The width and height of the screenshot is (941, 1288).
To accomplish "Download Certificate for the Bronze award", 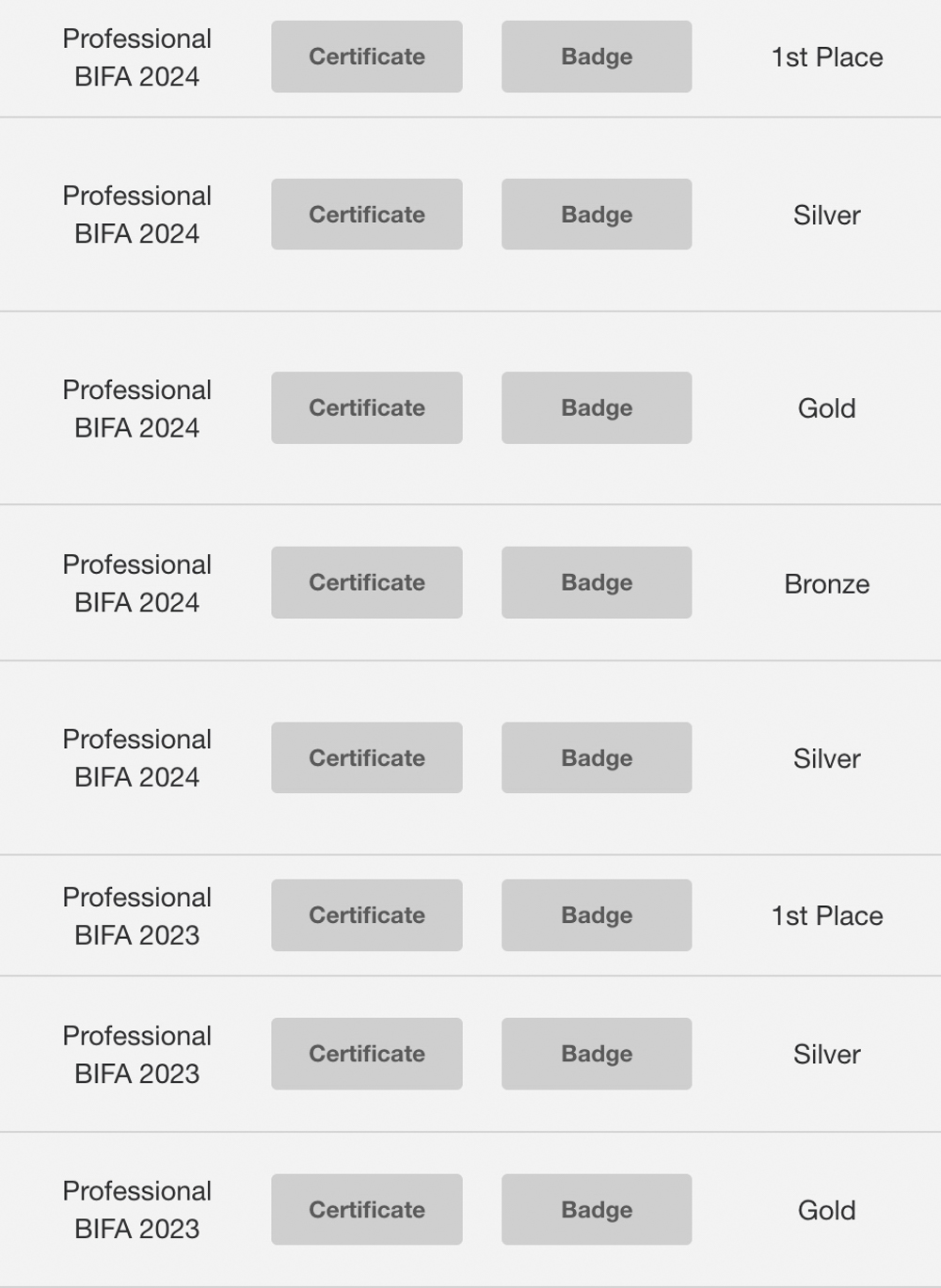I will tap(366, 582).
